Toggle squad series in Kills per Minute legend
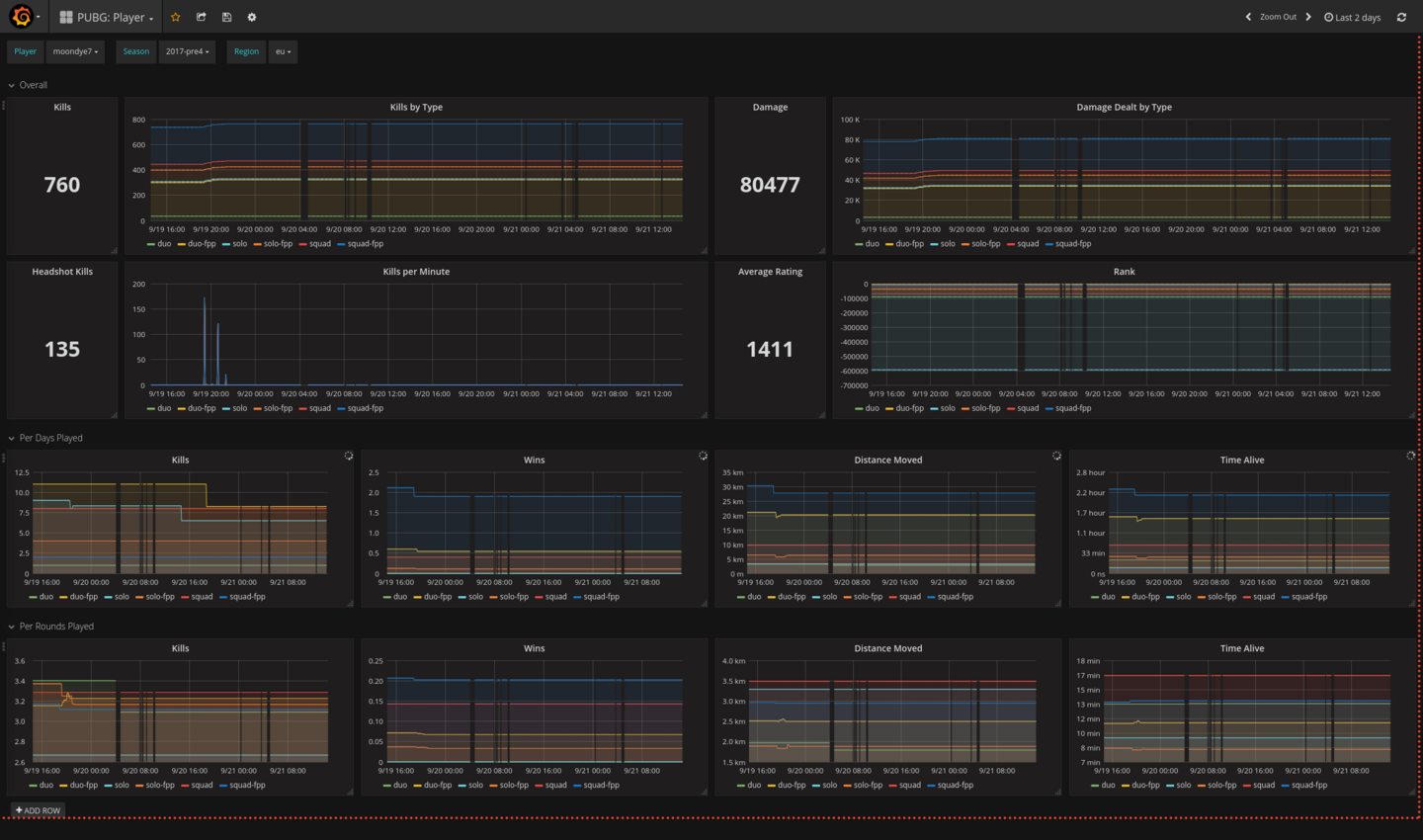 [320, 408]
